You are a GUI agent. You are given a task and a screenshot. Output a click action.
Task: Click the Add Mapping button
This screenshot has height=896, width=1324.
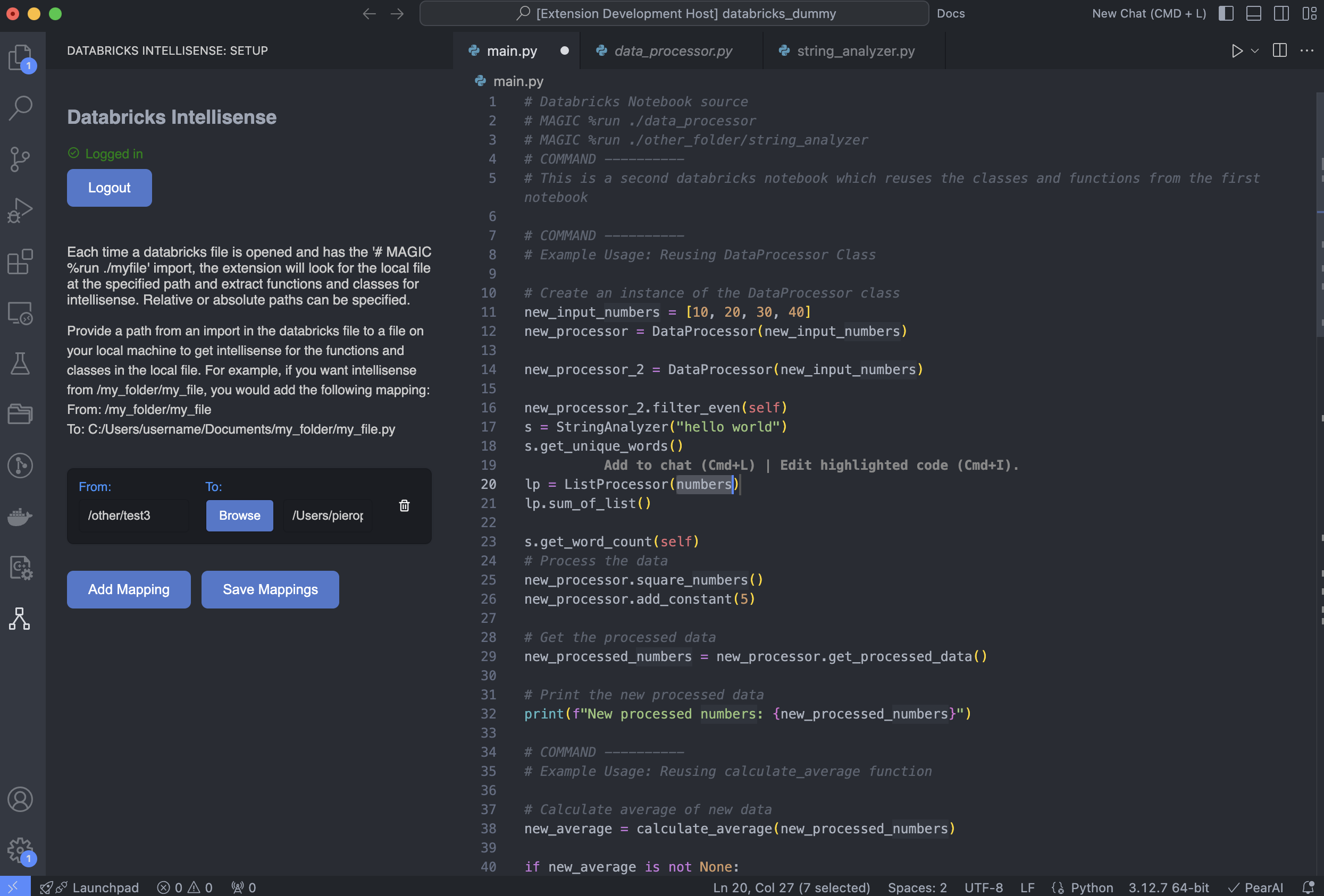(128, 589)
